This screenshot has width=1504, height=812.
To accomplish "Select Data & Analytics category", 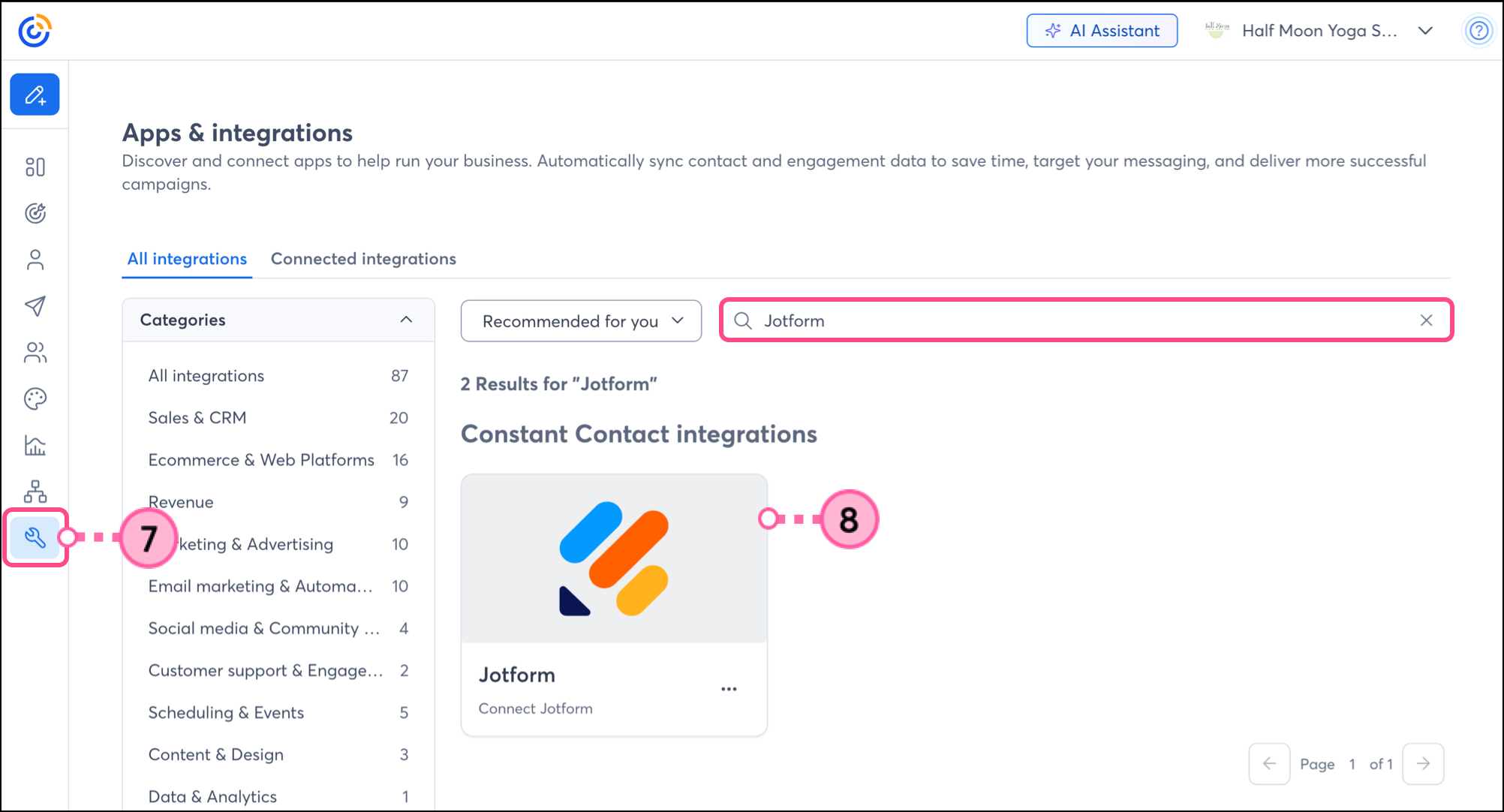I will tap(278, 796).
